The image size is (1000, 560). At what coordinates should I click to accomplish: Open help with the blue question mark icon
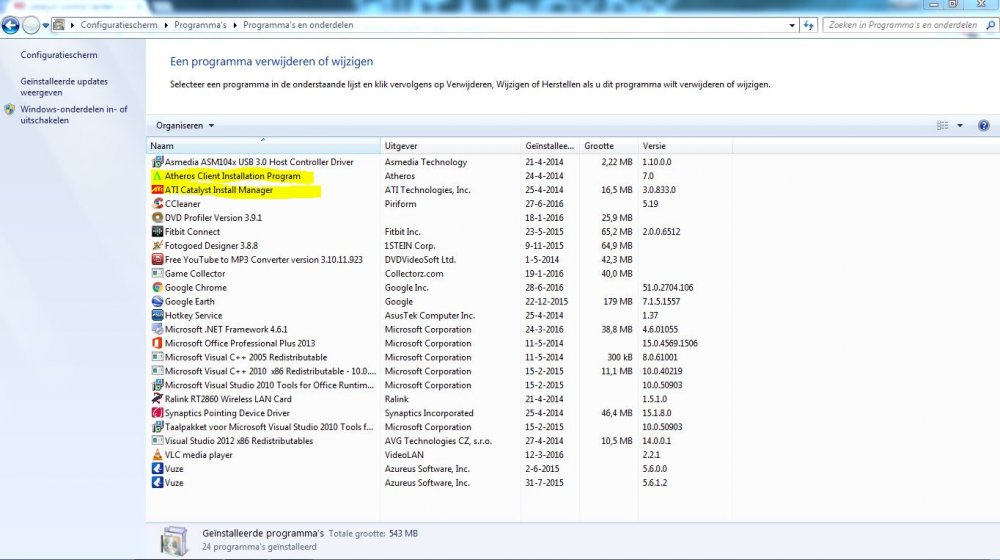(983, 126)
